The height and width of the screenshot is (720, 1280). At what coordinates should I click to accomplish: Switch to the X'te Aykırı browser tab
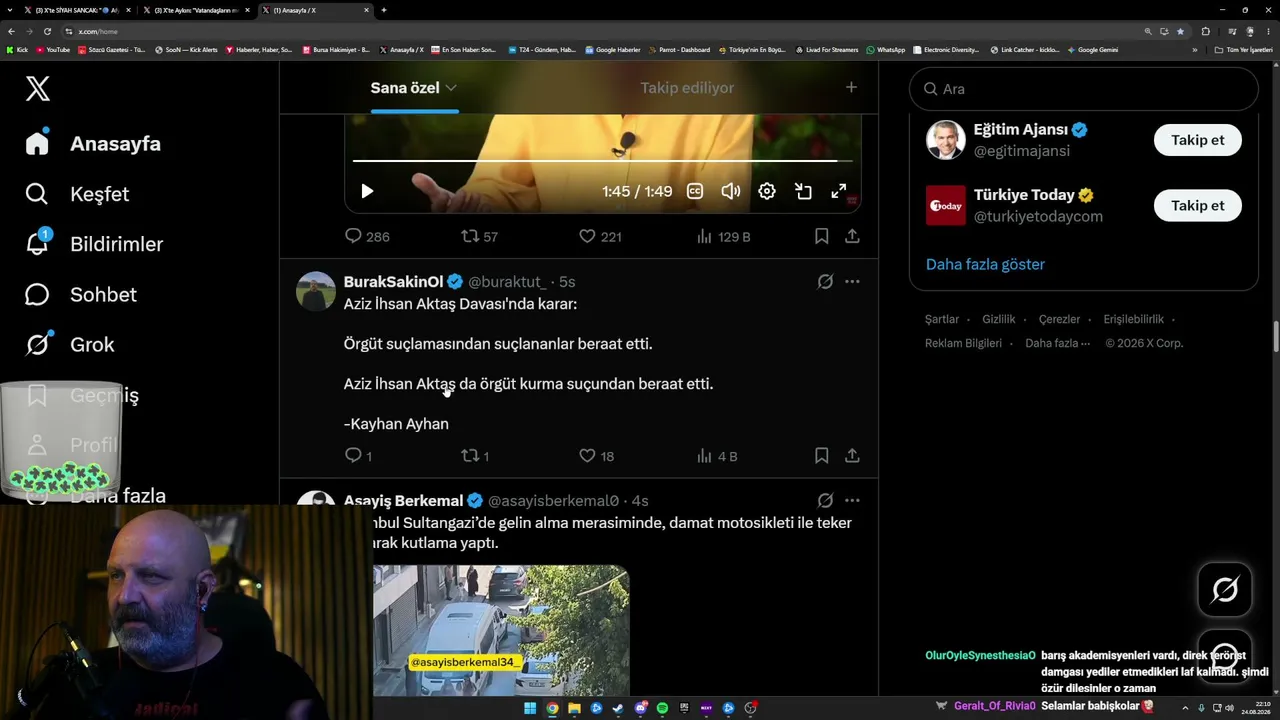[x=195, y=10]
